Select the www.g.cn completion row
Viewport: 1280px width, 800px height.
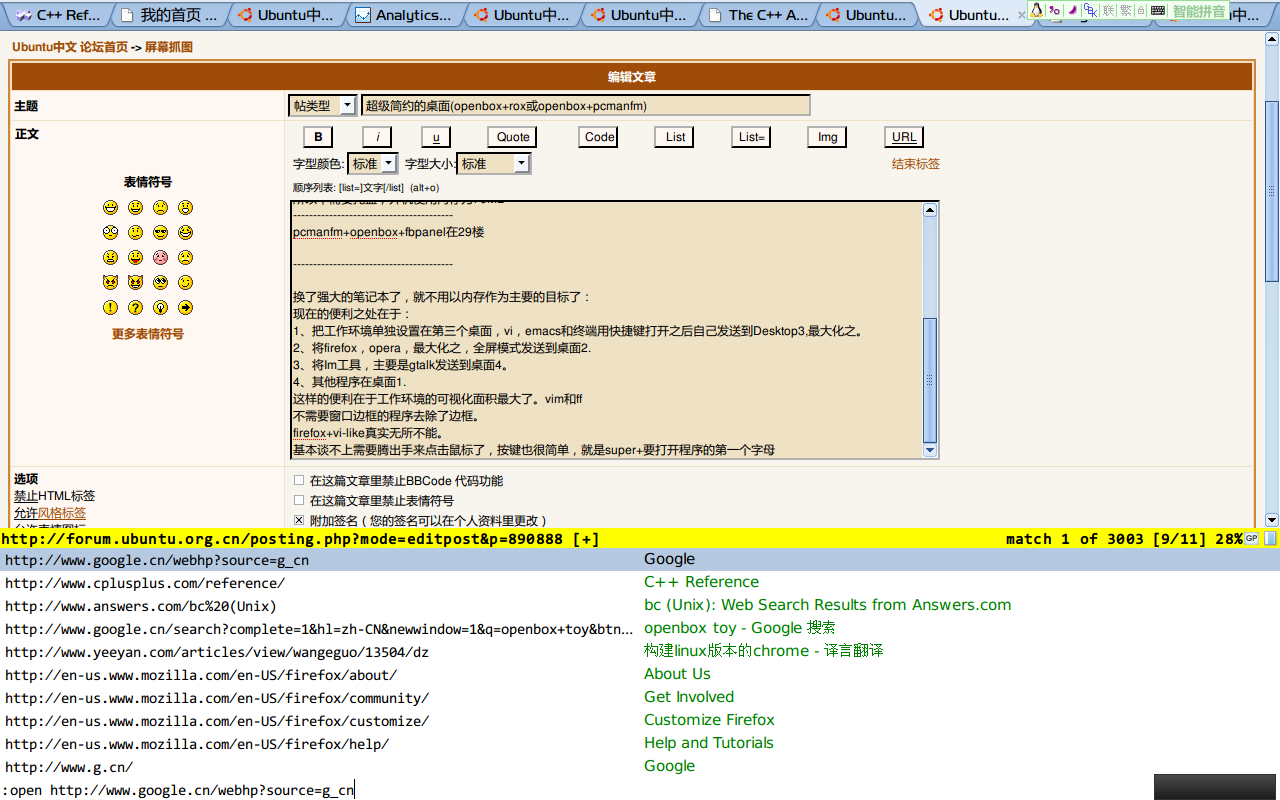click(x=640, y=767)
